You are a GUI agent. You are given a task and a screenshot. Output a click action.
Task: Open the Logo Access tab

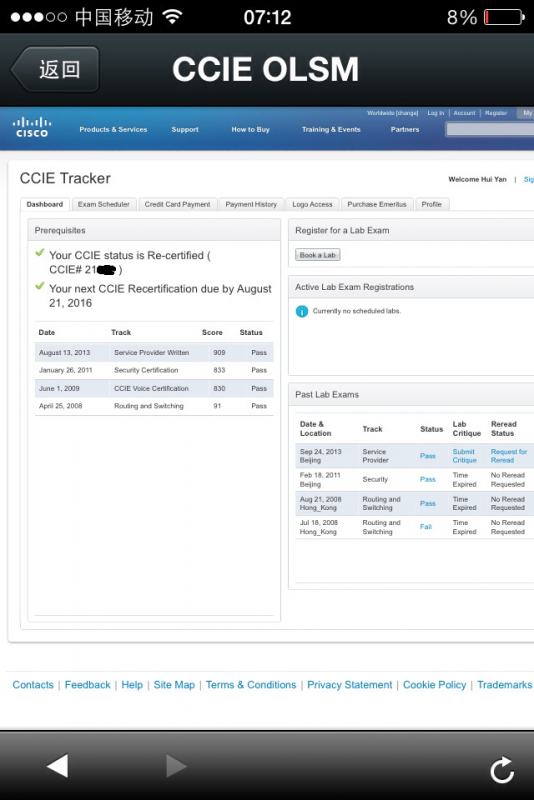[312, 204]
